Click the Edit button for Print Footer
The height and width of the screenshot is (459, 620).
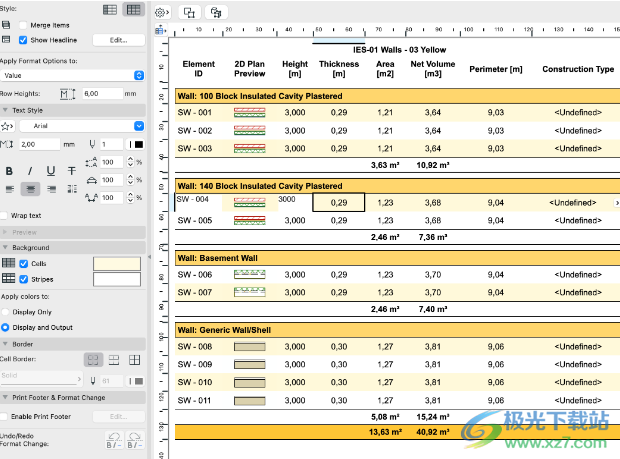point(119,416)
